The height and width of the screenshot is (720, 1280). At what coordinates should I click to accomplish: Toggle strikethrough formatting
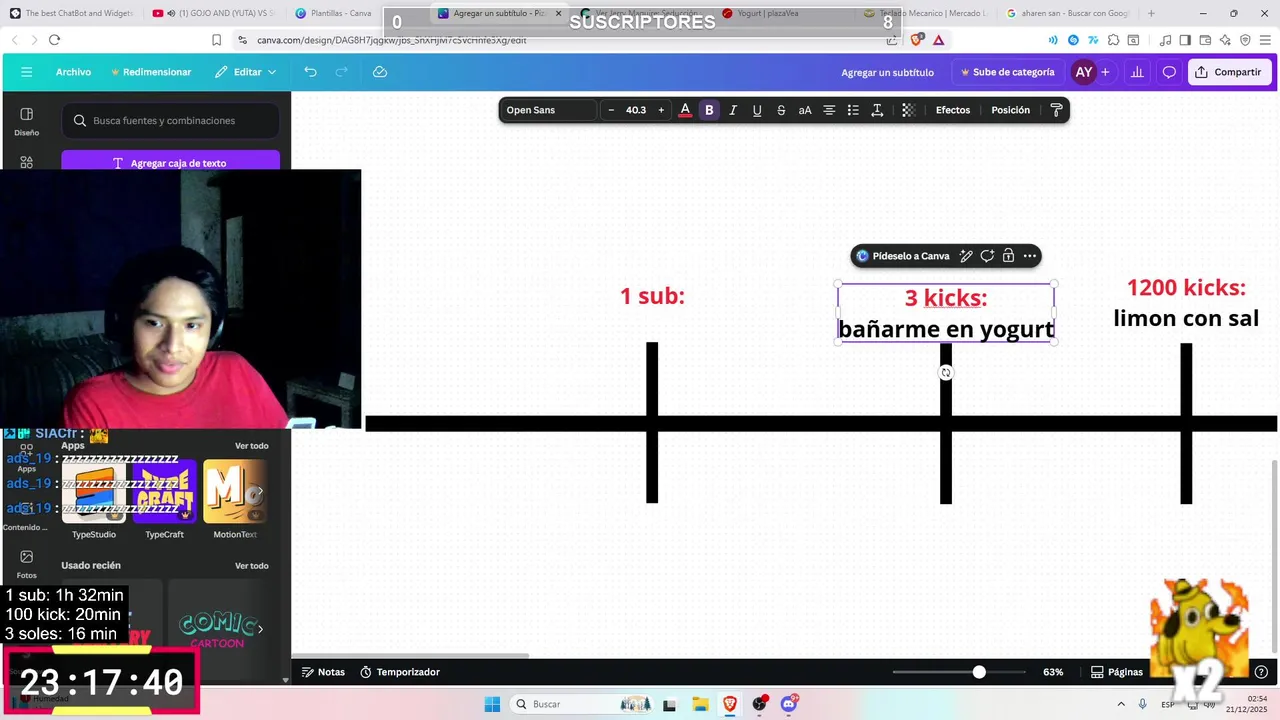(x=781, y=110)
